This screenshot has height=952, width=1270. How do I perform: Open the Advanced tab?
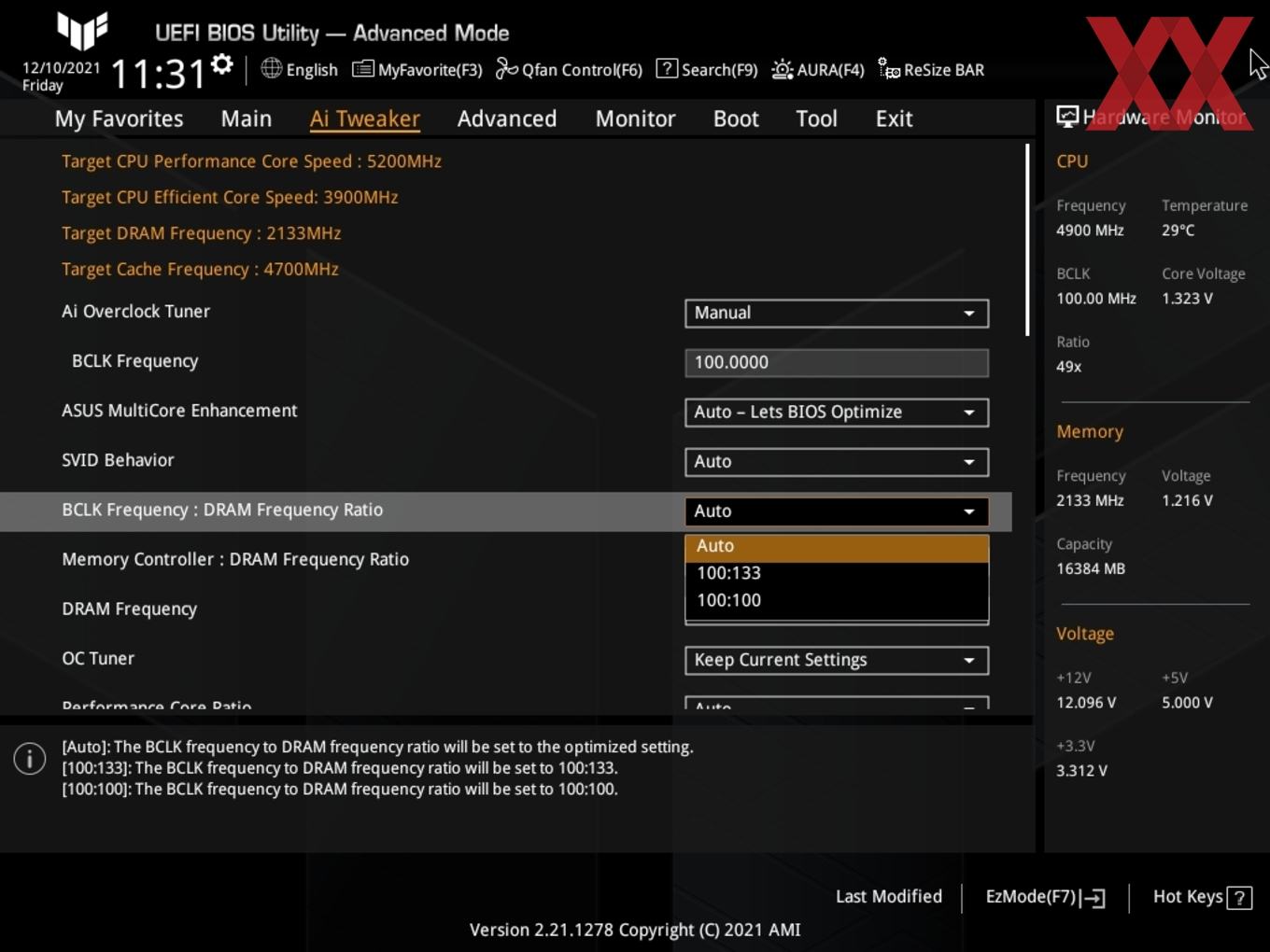click(x=507, y=119)
